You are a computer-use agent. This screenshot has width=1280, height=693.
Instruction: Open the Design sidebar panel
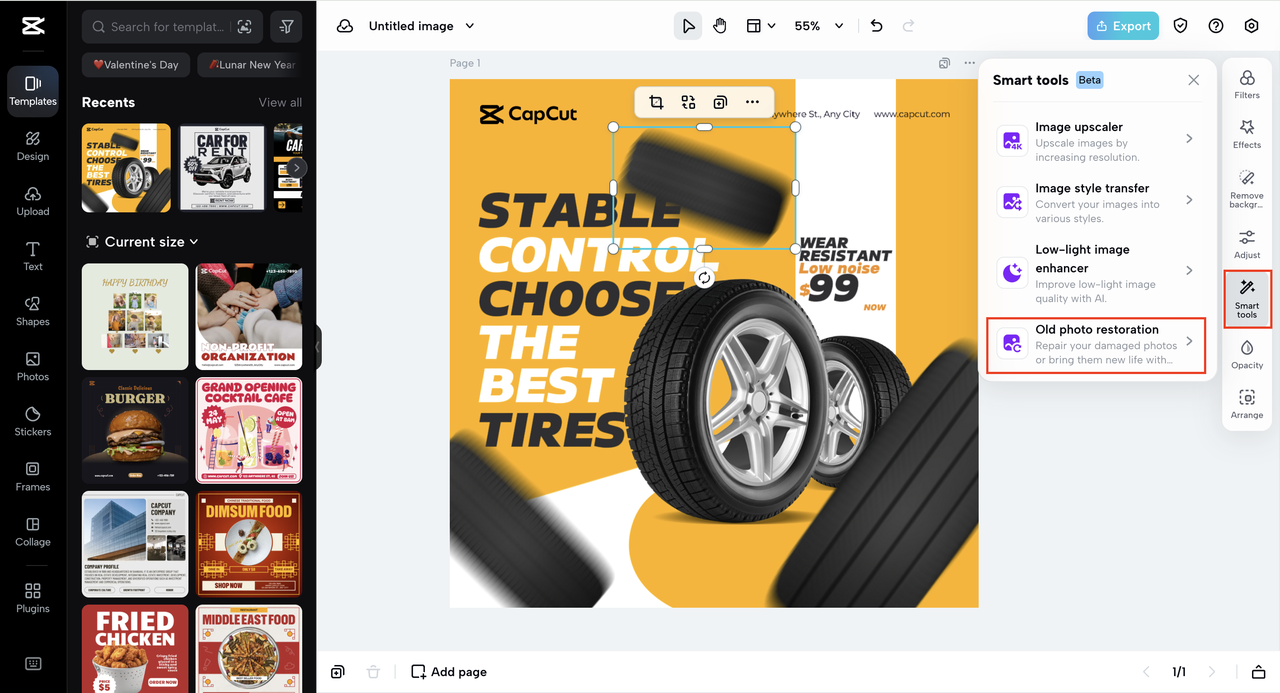pyautogui.click(x=33, y=146)
